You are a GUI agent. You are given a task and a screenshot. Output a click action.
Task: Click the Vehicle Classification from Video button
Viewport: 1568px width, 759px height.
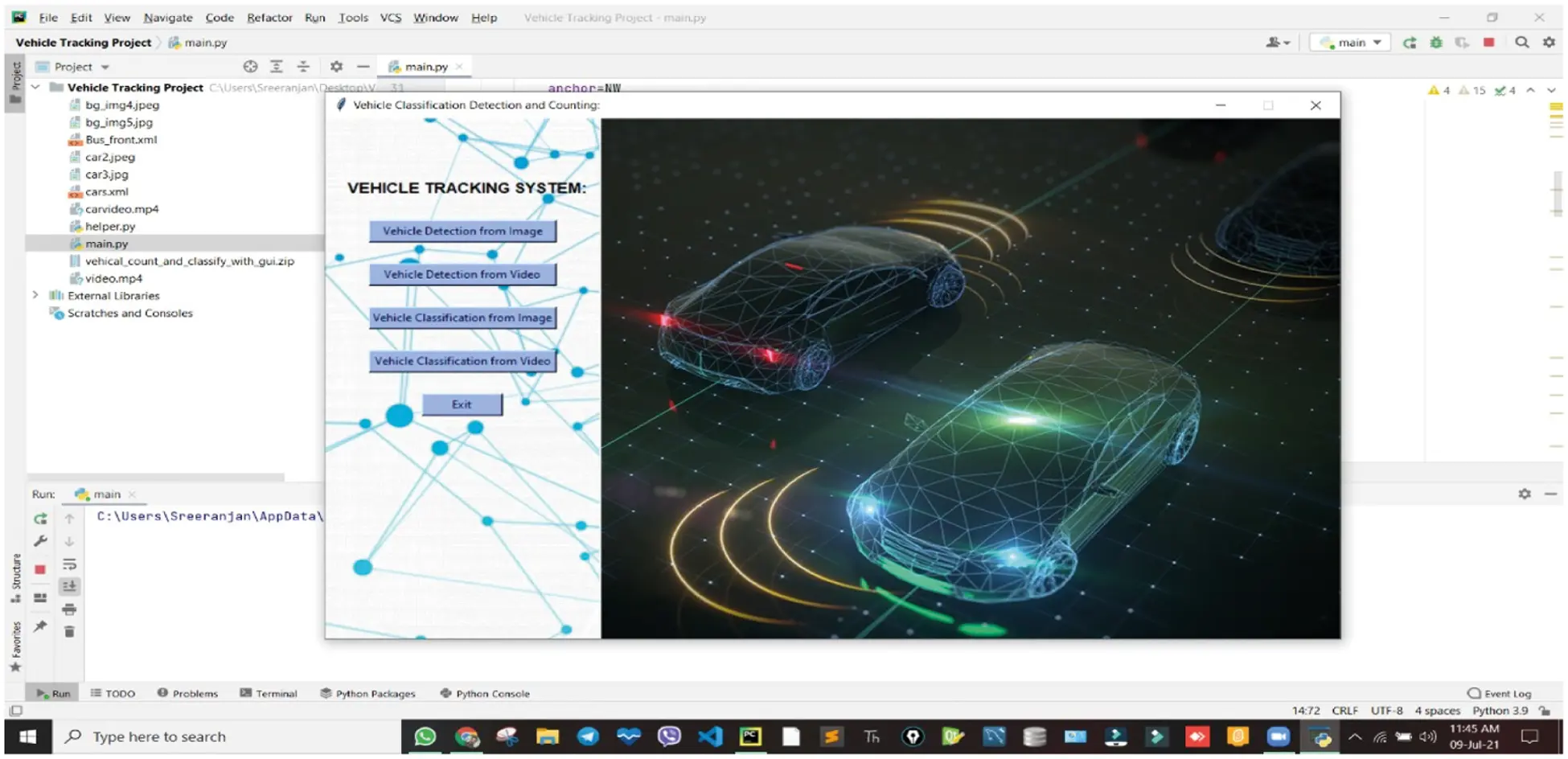[462, 361]
